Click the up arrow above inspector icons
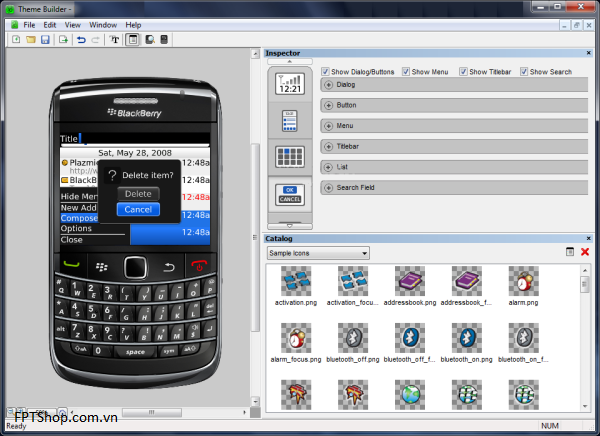Image resolution: width=600 pixels, height=436 pixels. (290, 62)
